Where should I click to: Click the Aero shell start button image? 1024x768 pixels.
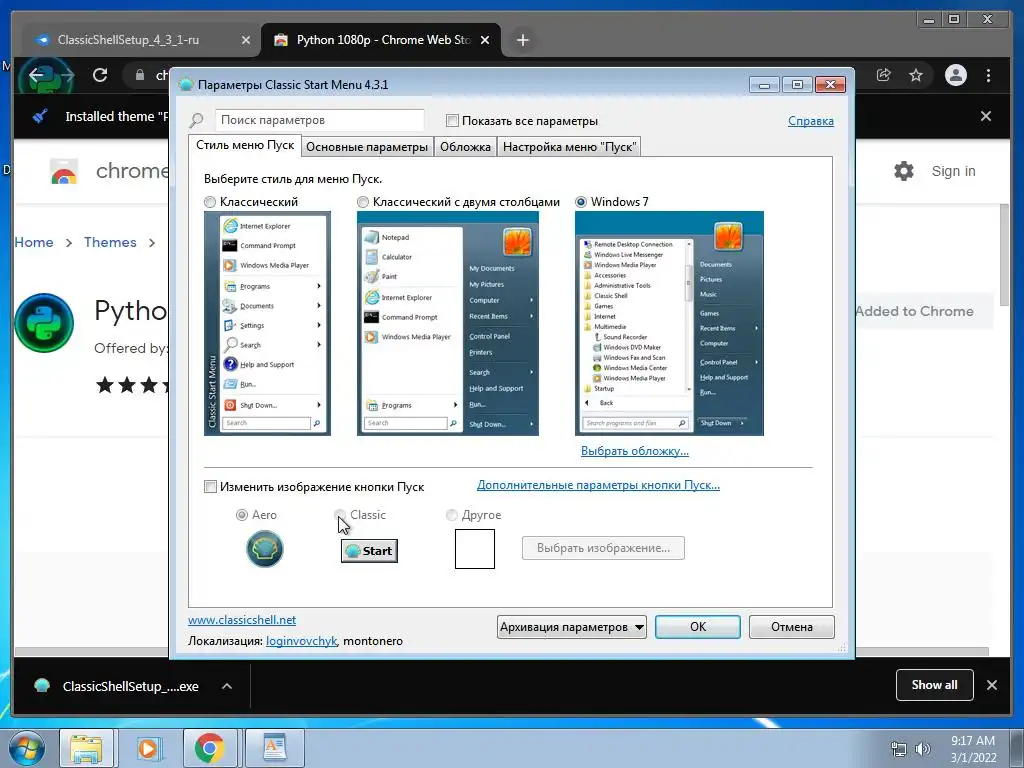tap(264, 549)
